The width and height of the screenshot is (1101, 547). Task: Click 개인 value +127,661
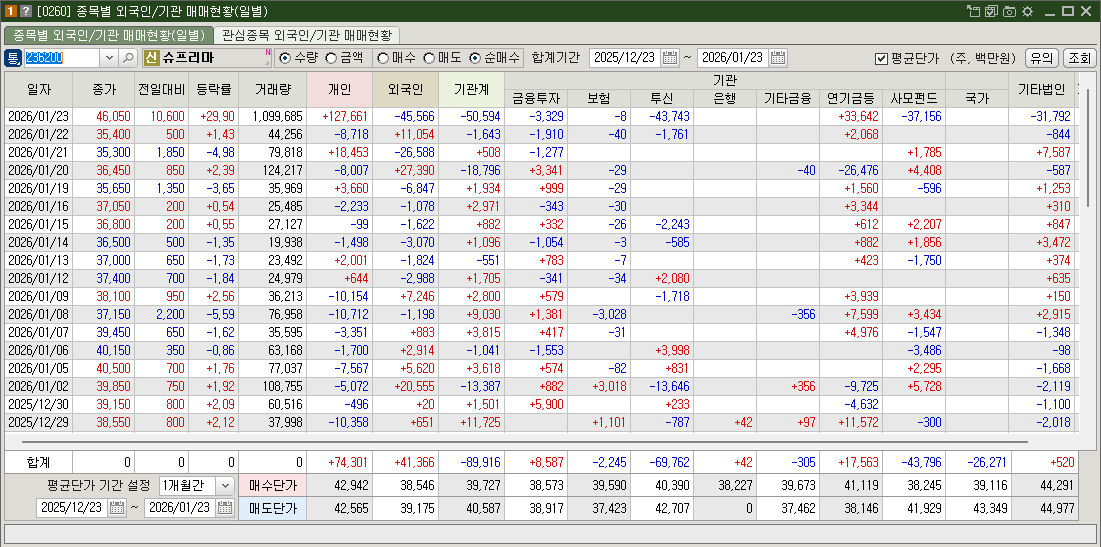click(x=340, y=117)
